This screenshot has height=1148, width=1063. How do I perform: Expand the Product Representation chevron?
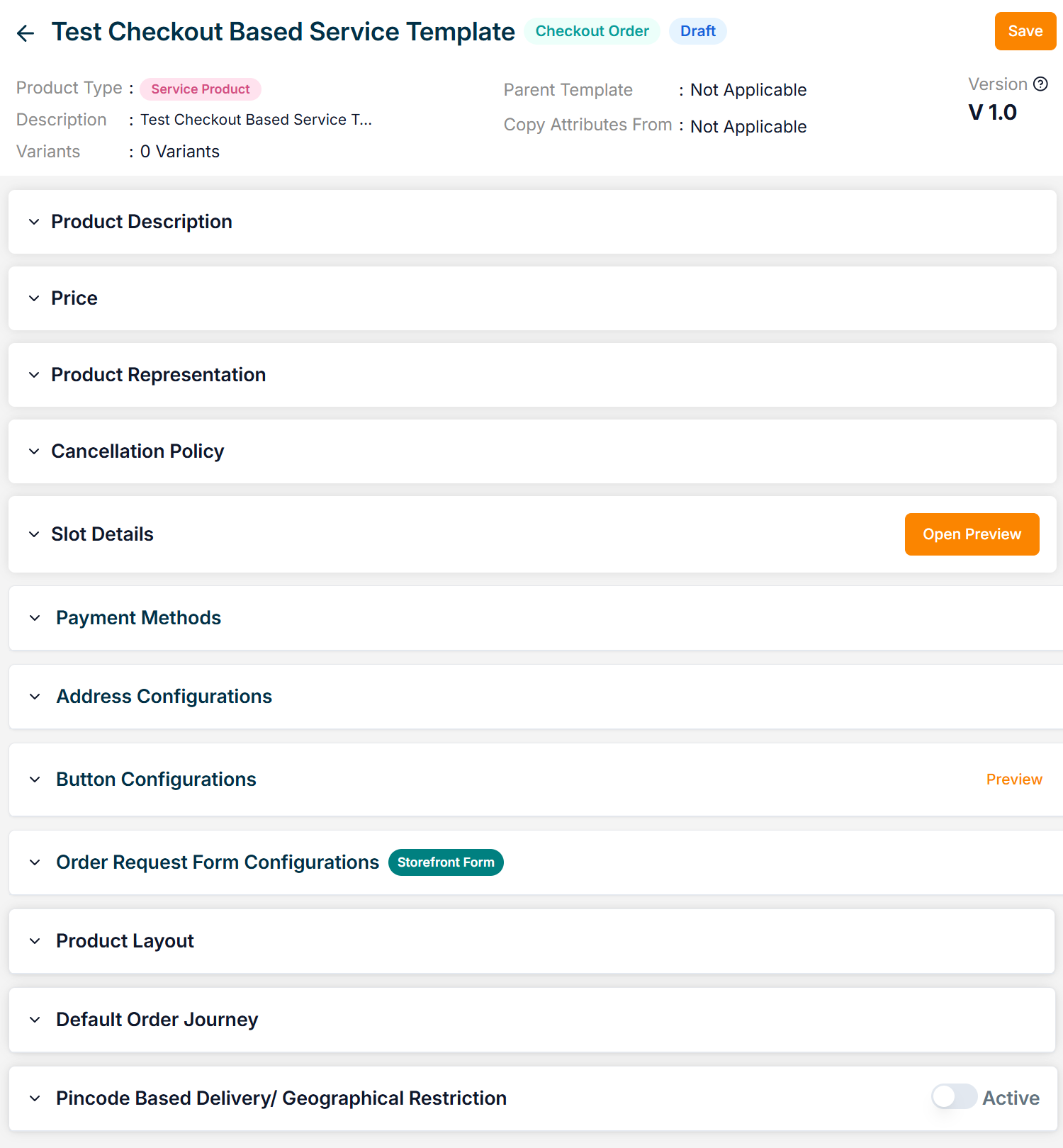(34, 375)
